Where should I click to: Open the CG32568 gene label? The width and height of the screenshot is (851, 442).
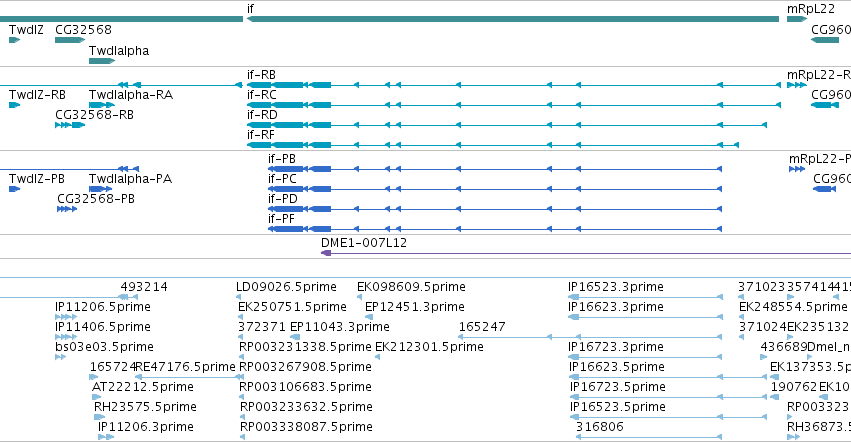pyautogui.click(x=84, y=29)
